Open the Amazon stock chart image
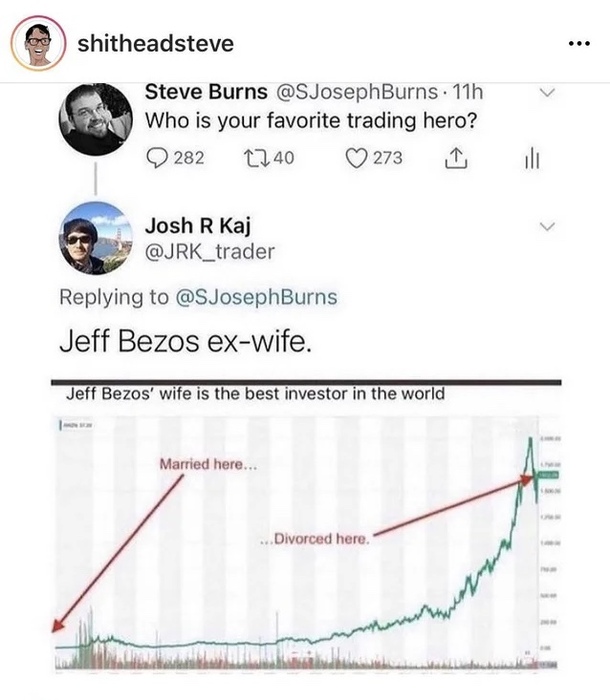The height and width of the screenshot is (700, 610). 305,540
